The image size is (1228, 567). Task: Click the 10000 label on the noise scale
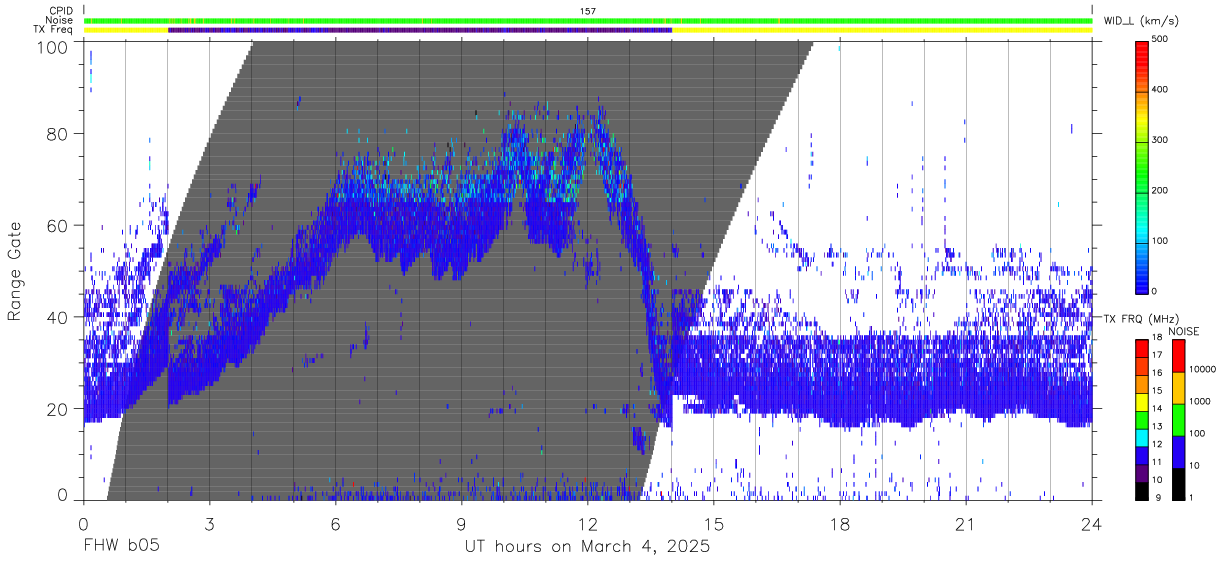tap(1202, 370)
